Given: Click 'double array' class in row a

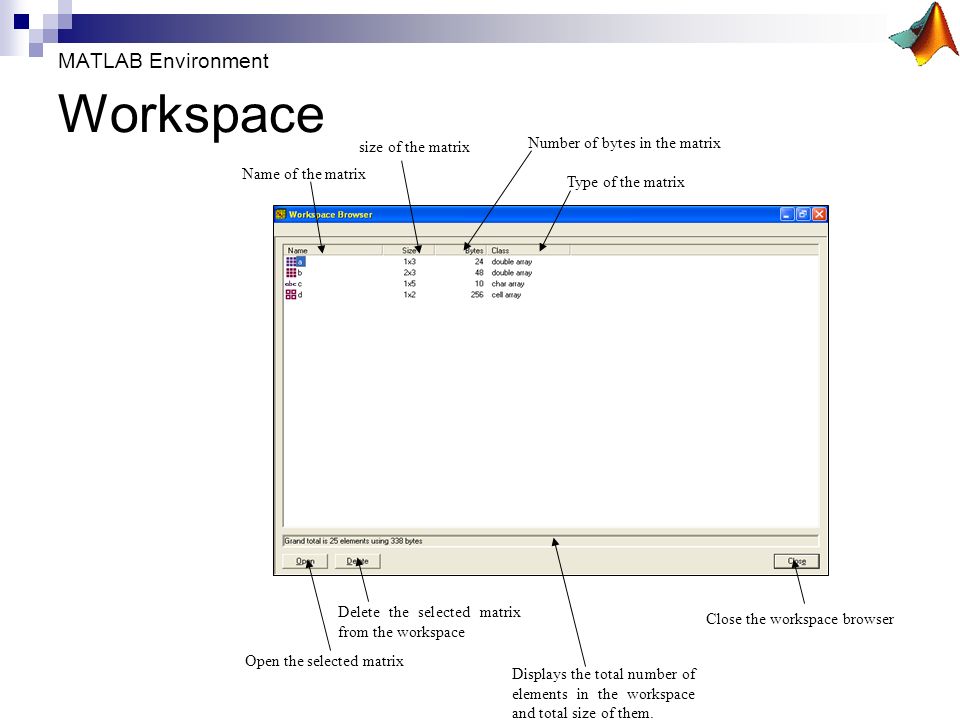Looking at the screenshot, I should pos(512,261).
